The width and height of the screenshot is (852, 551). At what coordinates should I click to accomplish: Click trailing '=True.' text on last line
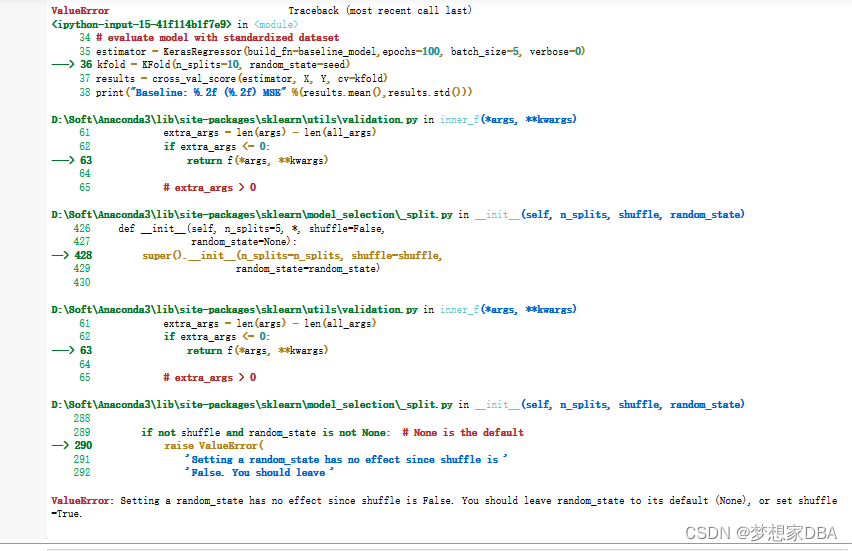click(x=67, y=514)
